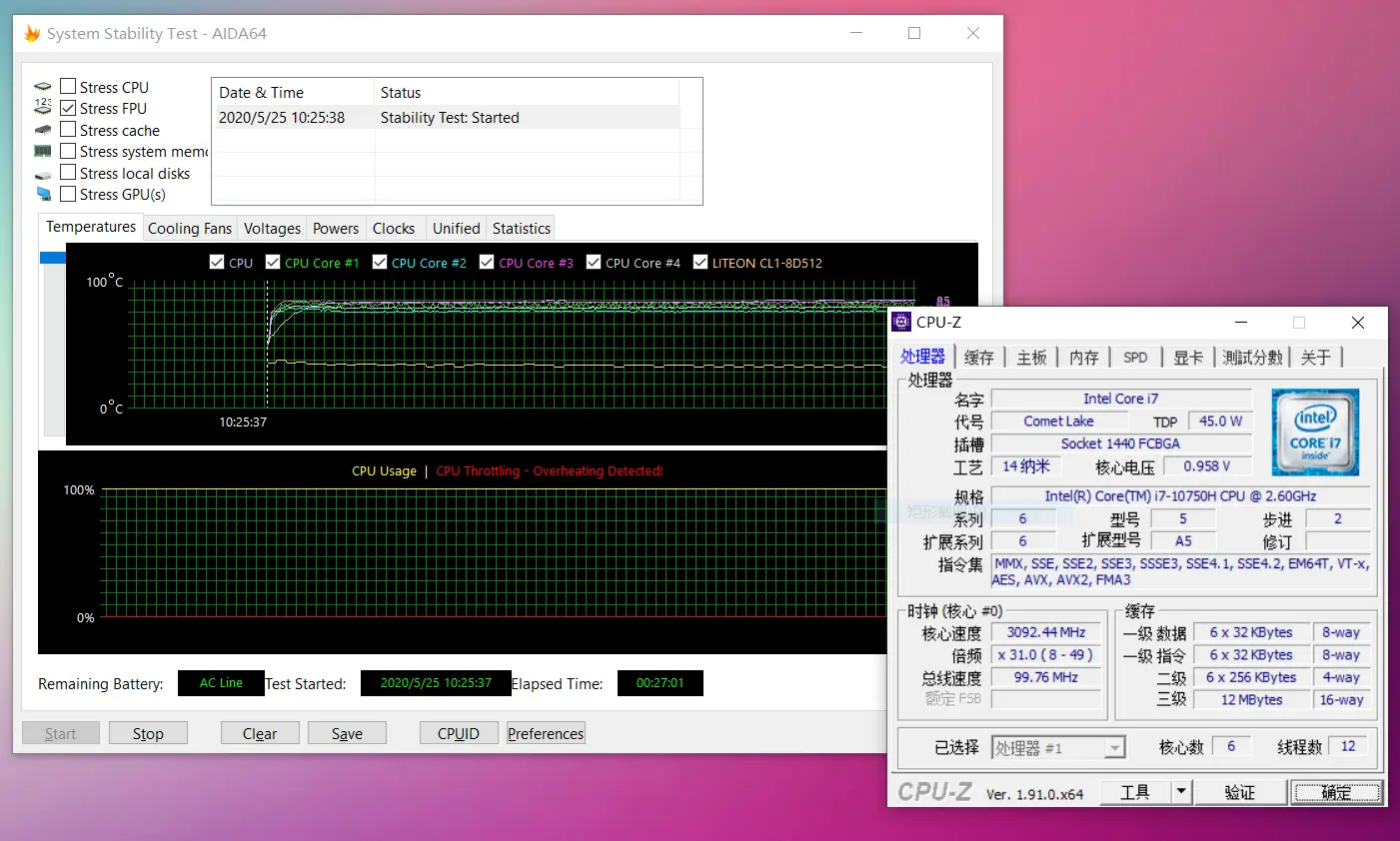The width and height of the screenshot is (1400, 841).
Task: Switch to the Clocks tab
Action: (394, 229)
